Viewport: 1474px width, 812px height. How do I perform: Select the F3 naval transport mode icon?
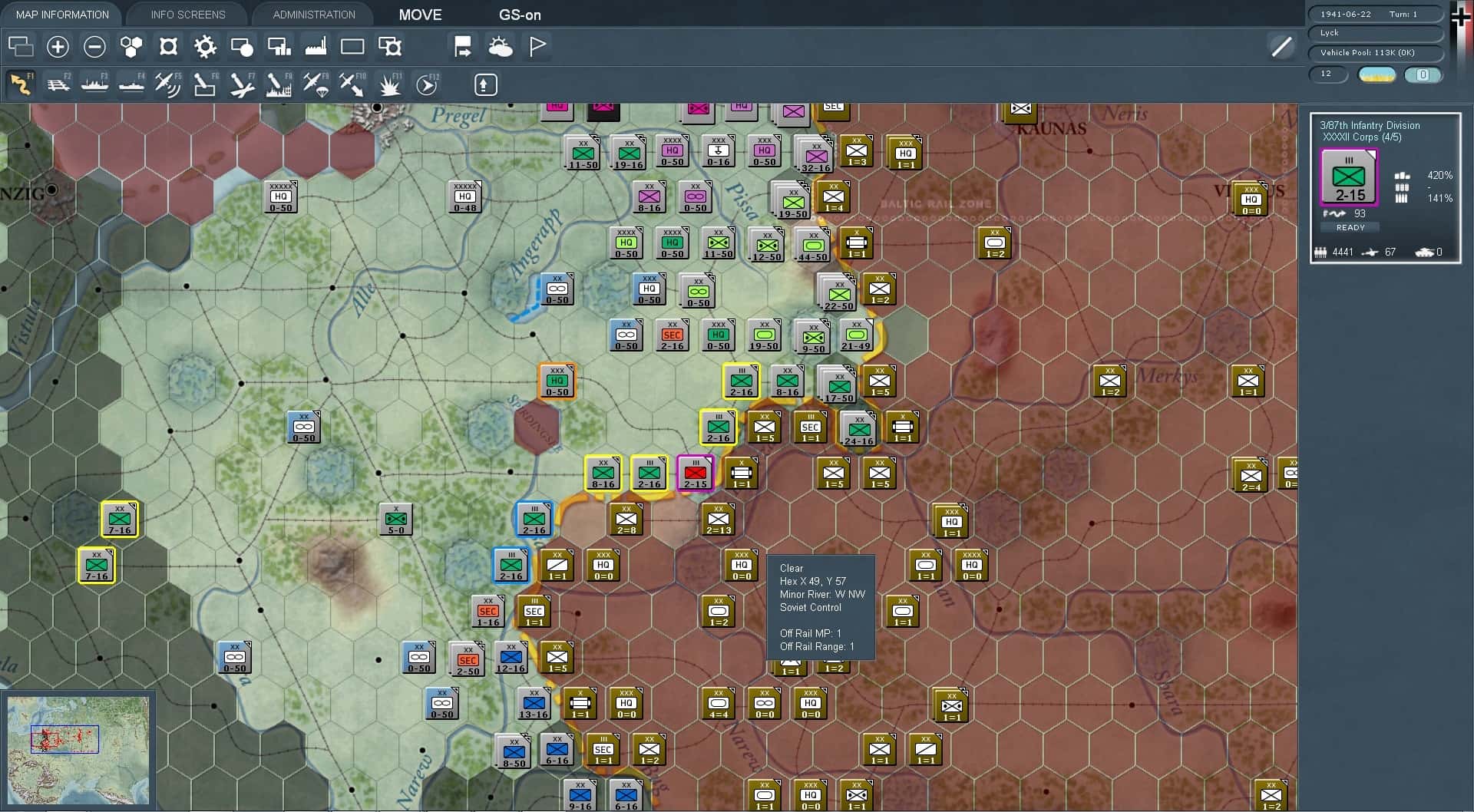click(95, 84)
